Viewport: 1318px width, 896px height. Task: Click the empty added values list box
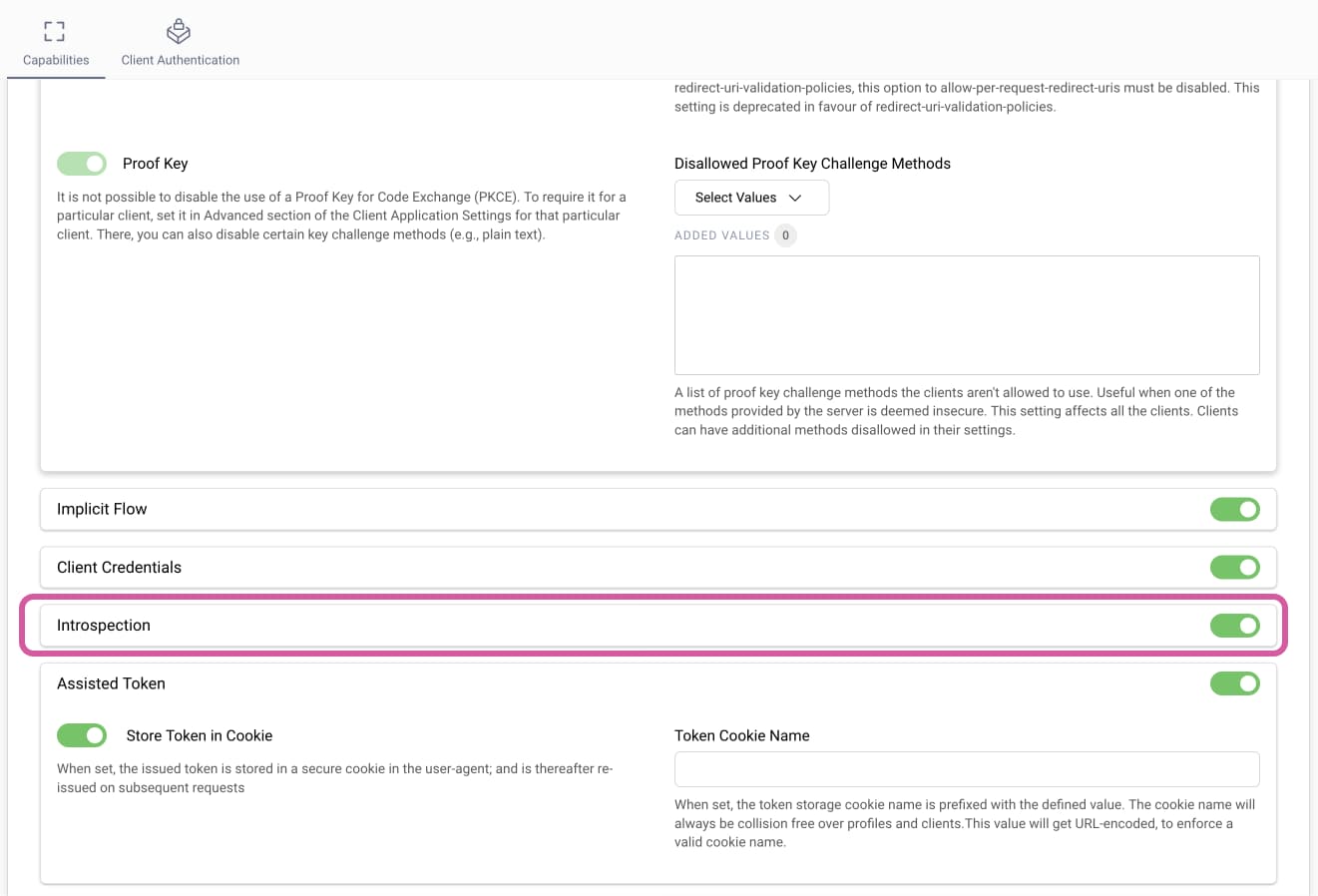click(x=966, y=313)
